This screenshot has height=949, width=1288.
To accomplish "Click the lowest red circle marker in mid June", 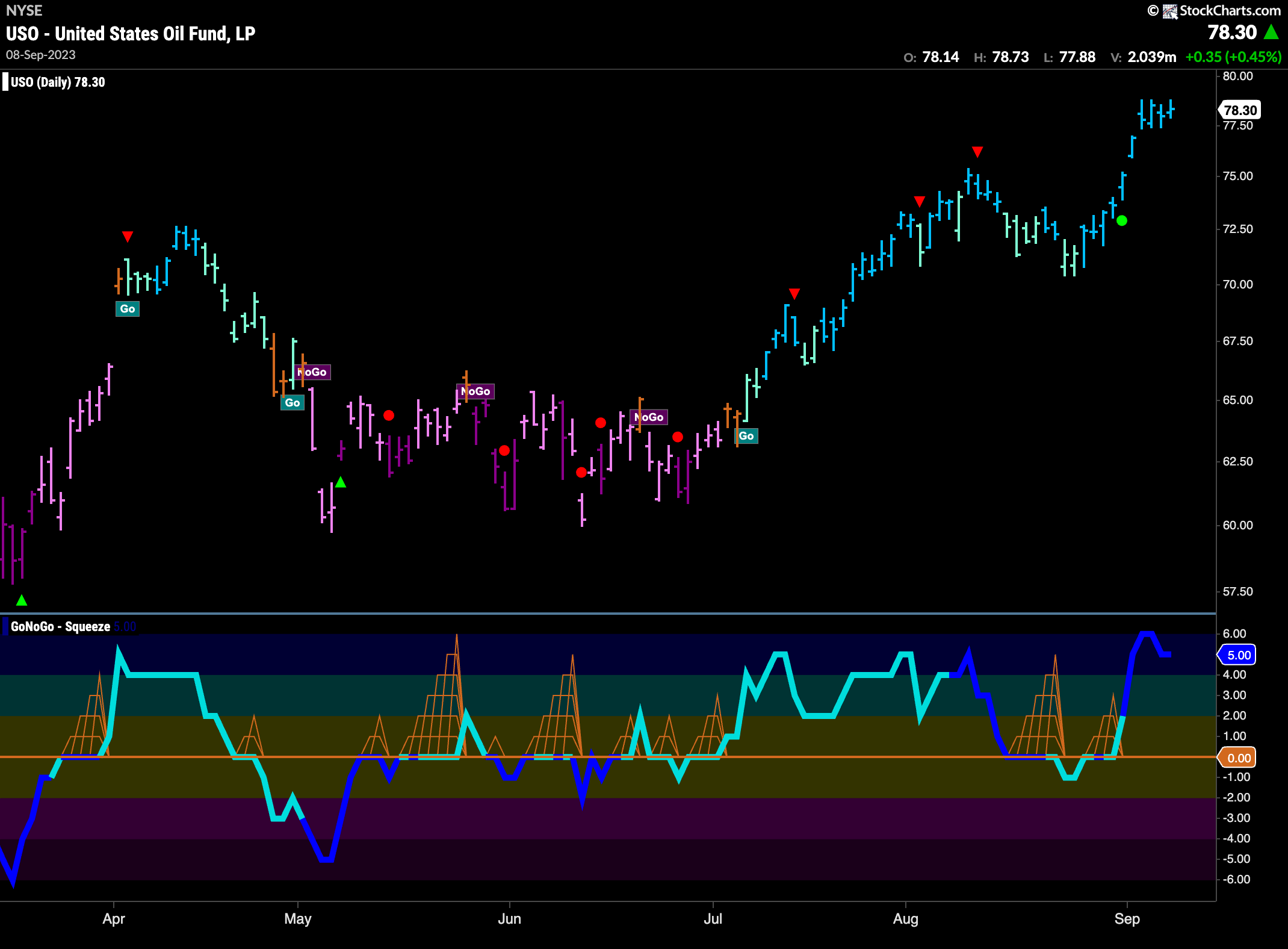I will click(581, 472).
